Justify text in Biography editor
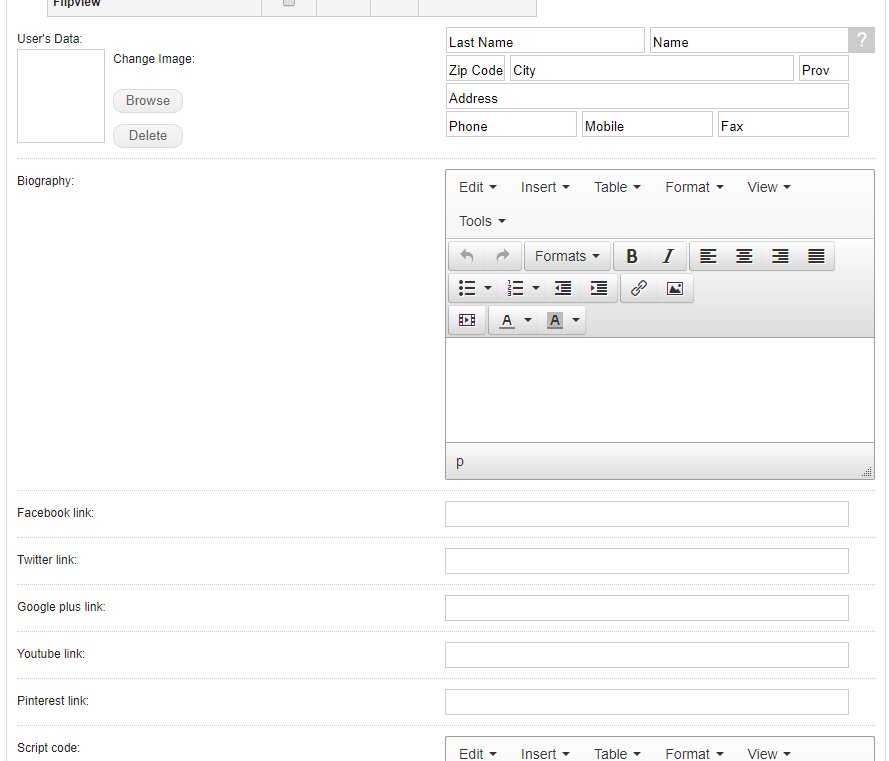889x761 pixels. (x=816, y=256)
